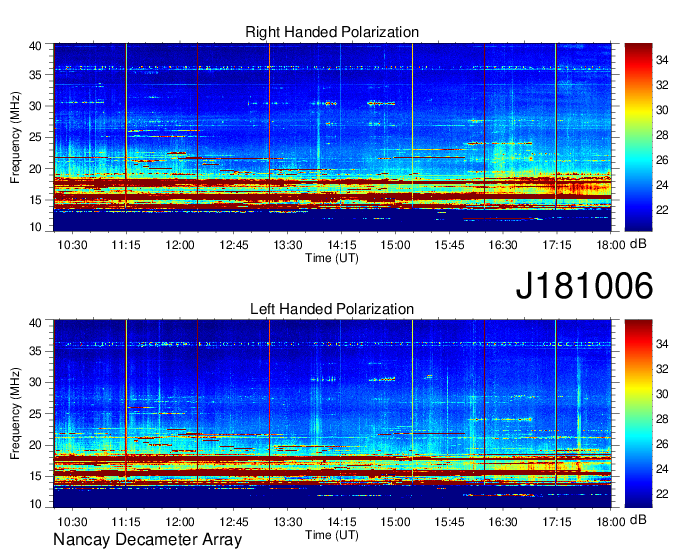The image size is (680, 552).
Task: Click "25" frequency tick on Left Handed plot
Action: (x=35, y=414)
